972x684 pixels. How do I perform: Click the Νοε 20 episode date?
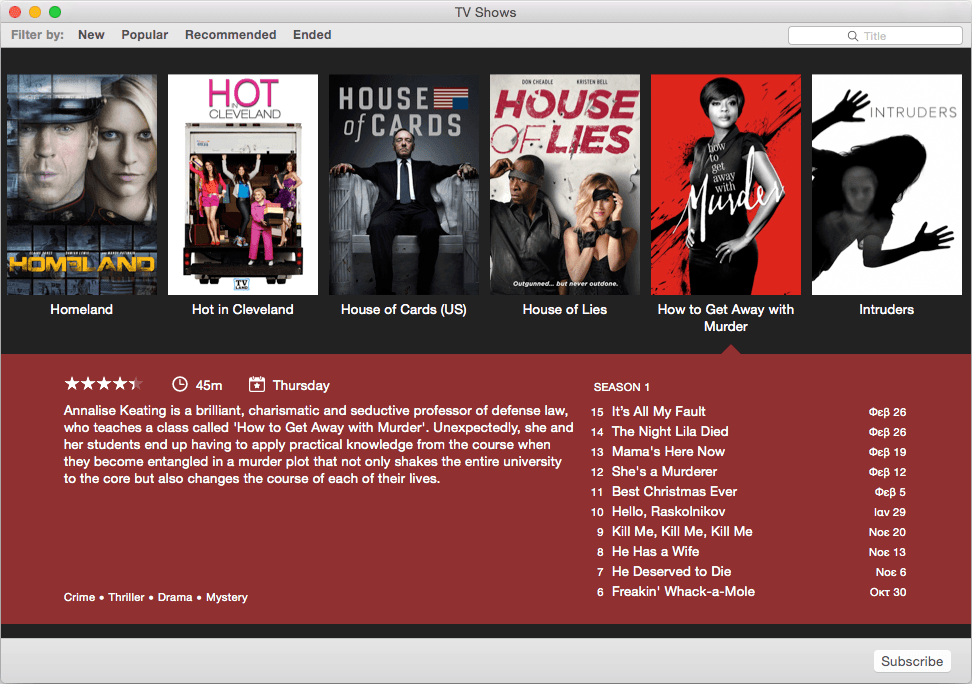[887, 532]
